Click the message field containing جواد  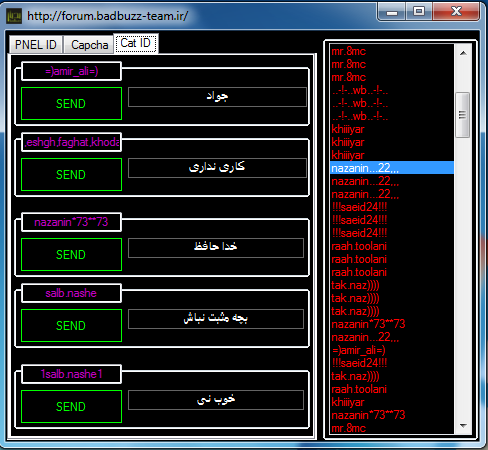pyautogui.click(x=217, y=97)
